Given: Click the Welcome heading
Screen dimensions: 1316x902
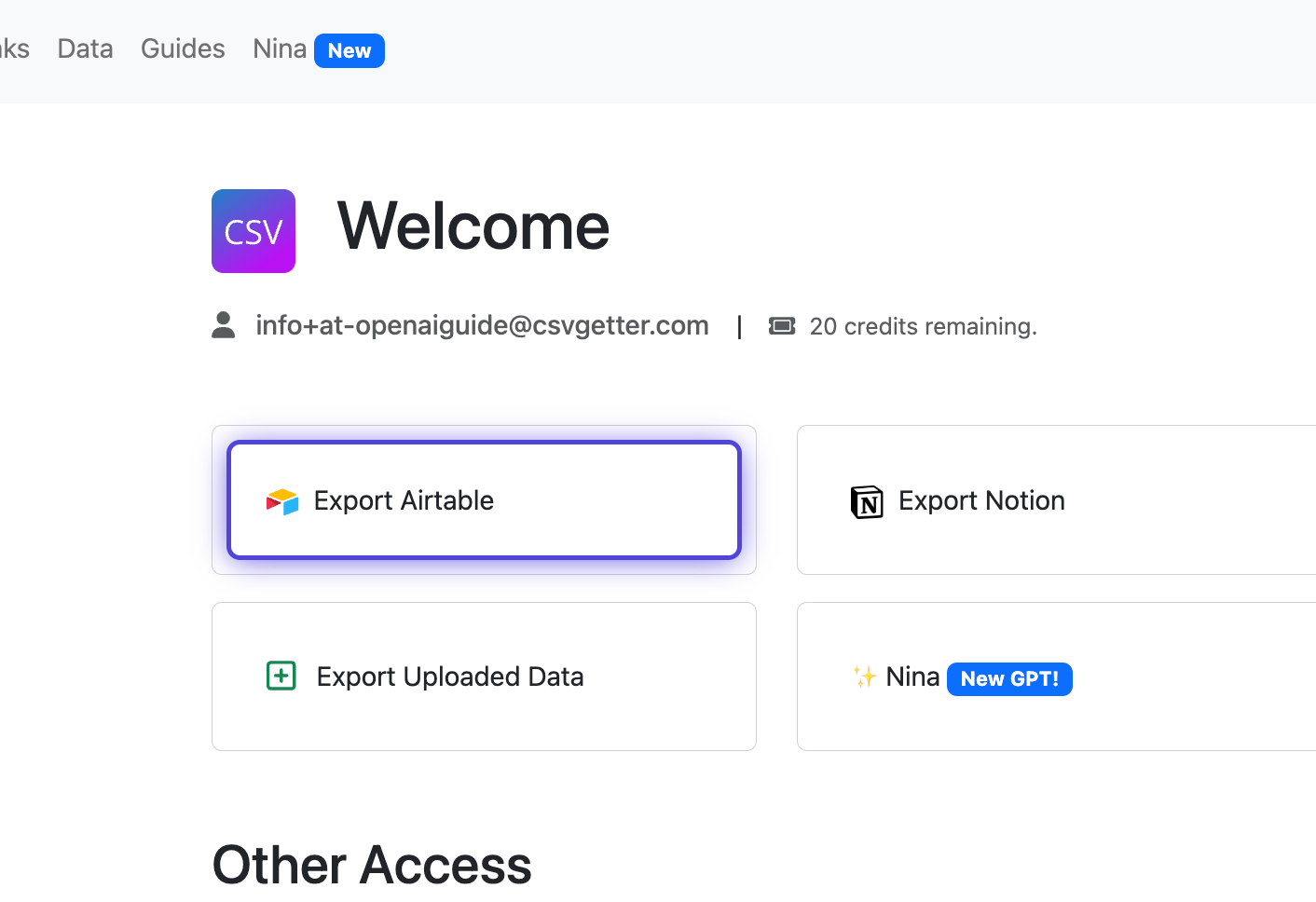Looking at the screenshot, I should [x=473, y=226].
